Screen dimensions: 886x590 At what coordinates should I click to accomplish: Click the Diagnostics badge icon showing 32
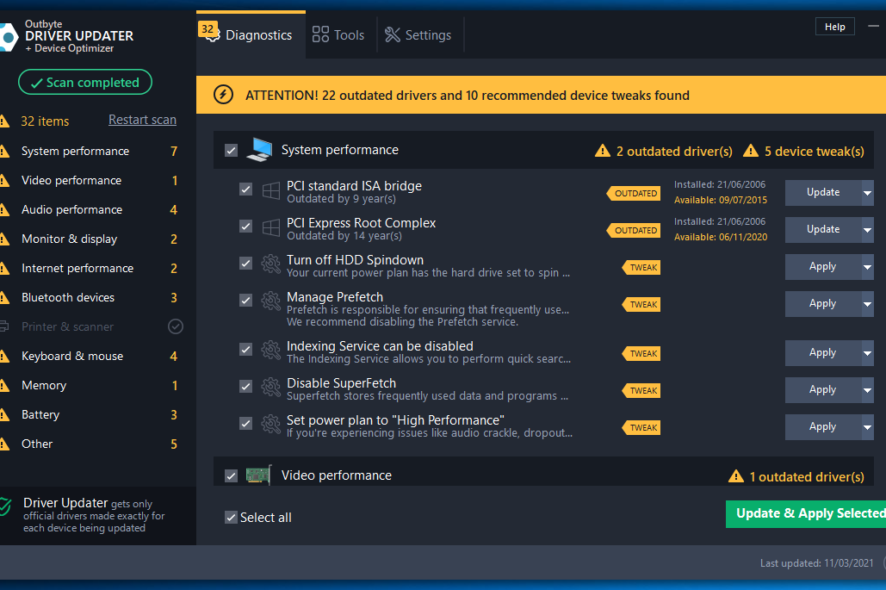(209, 31)
